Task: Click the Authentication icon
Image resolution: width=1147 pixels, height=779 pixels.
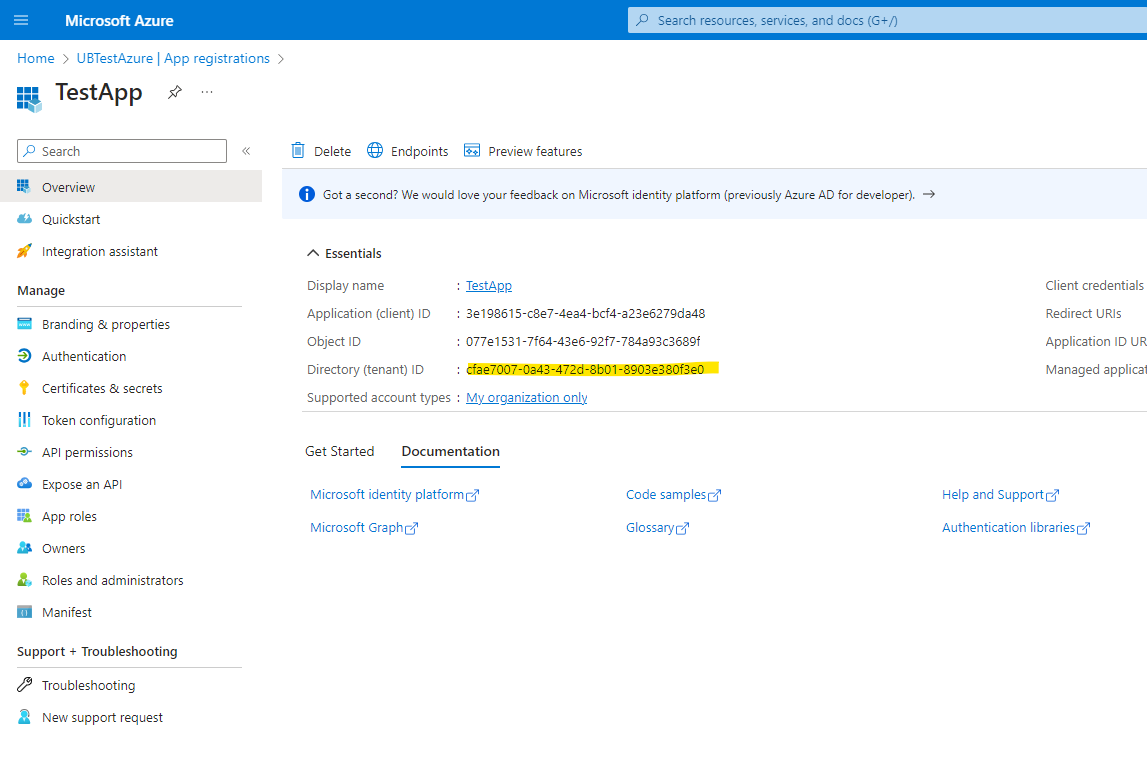Action: (x=24, y=355)
